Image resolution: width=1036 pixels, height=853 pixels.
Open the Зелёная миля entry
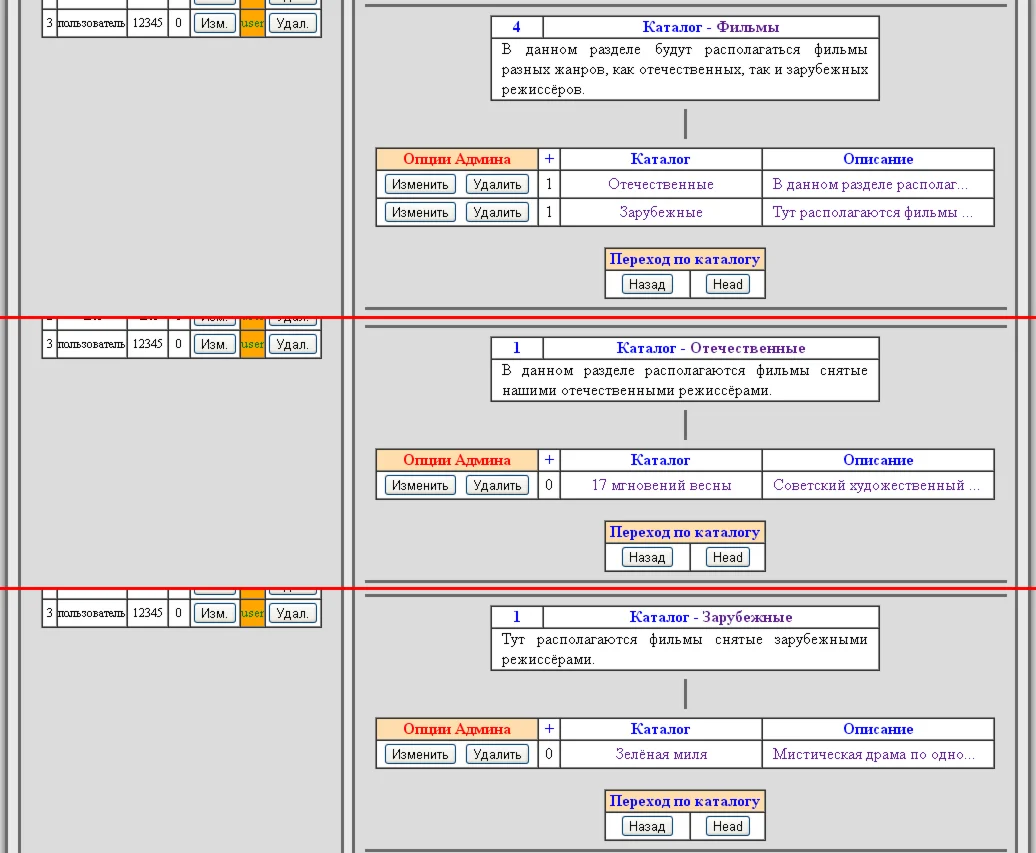(x=661, y=754)
